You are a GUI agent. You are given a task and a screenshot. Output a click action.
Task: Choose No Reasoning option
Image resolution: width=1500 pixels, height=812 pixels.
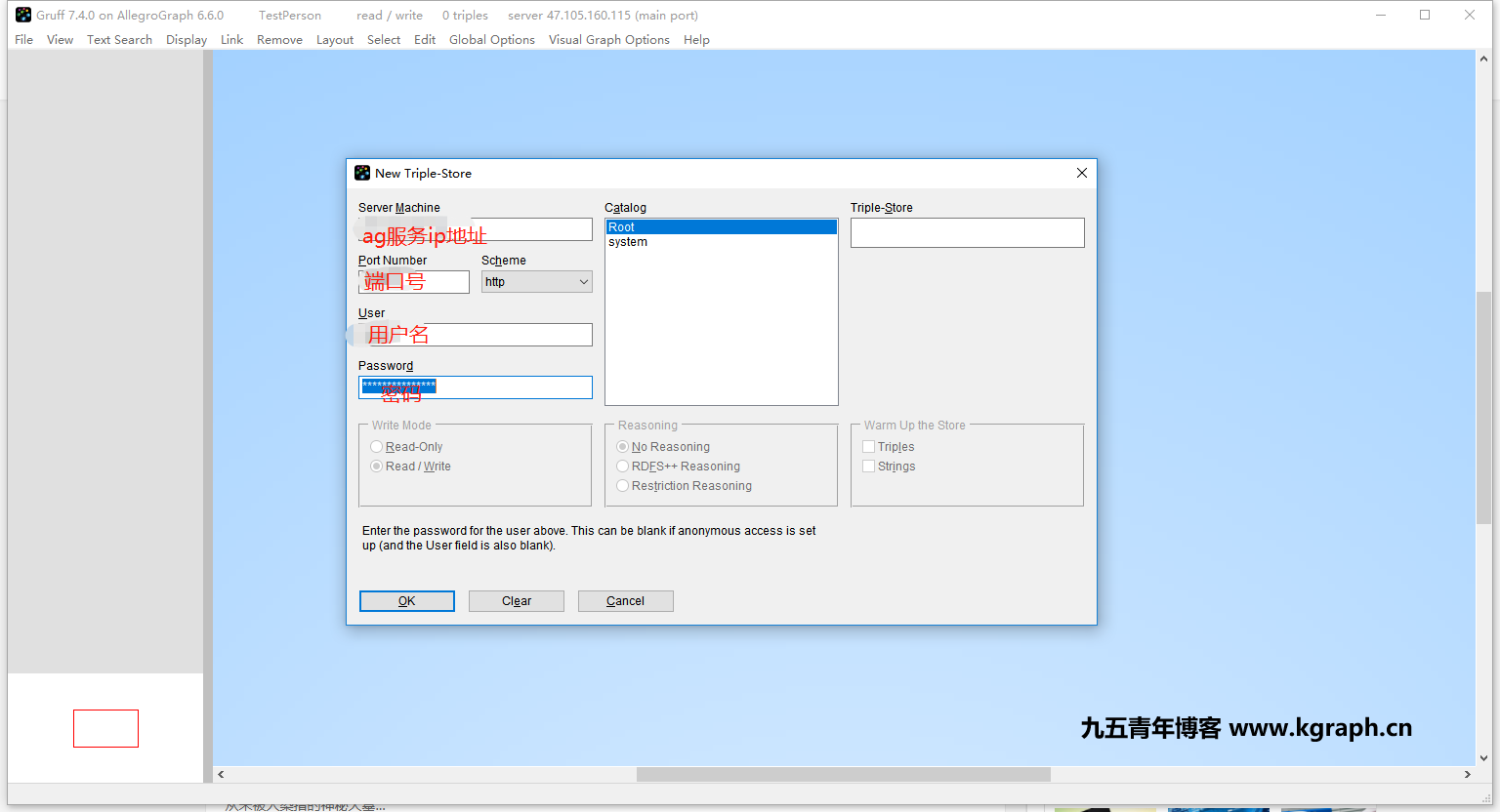tap(663, 447)
